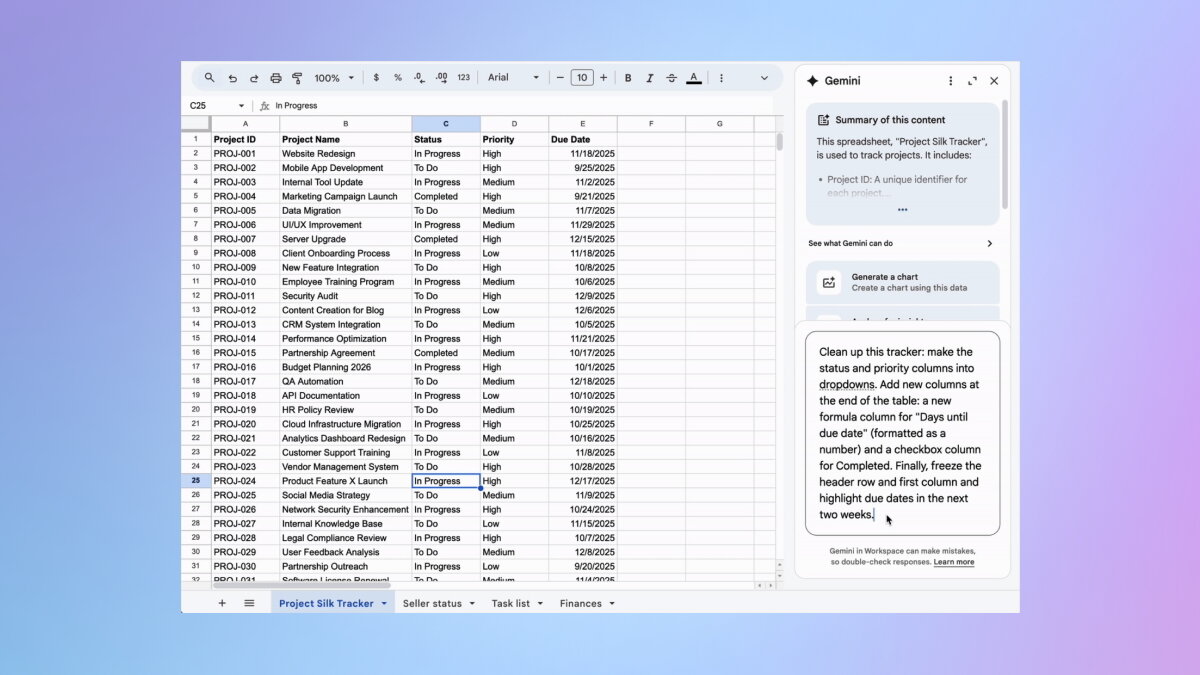Screen dimensions: 1200x675
Task: Open the Learn more link
Action: point(953,562)
